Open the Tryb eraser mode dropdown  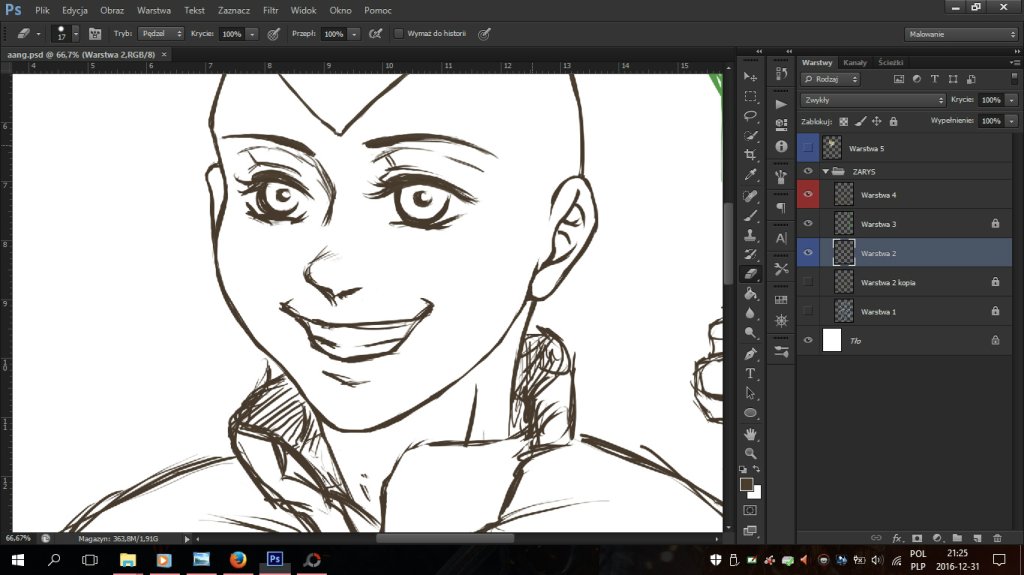[161, 33]
